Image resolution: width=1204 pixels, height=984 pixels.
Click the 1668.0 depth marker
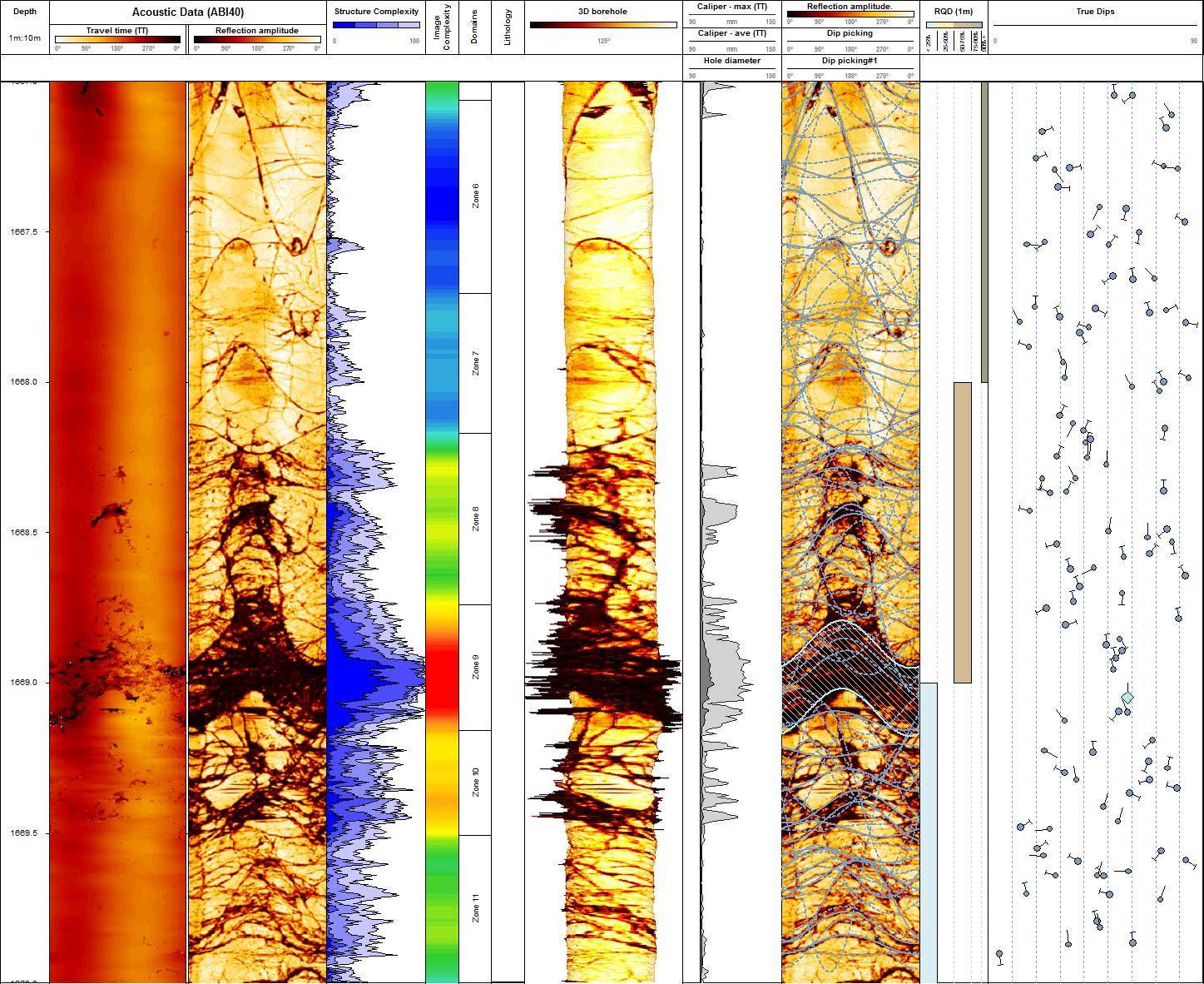(25, 382)
